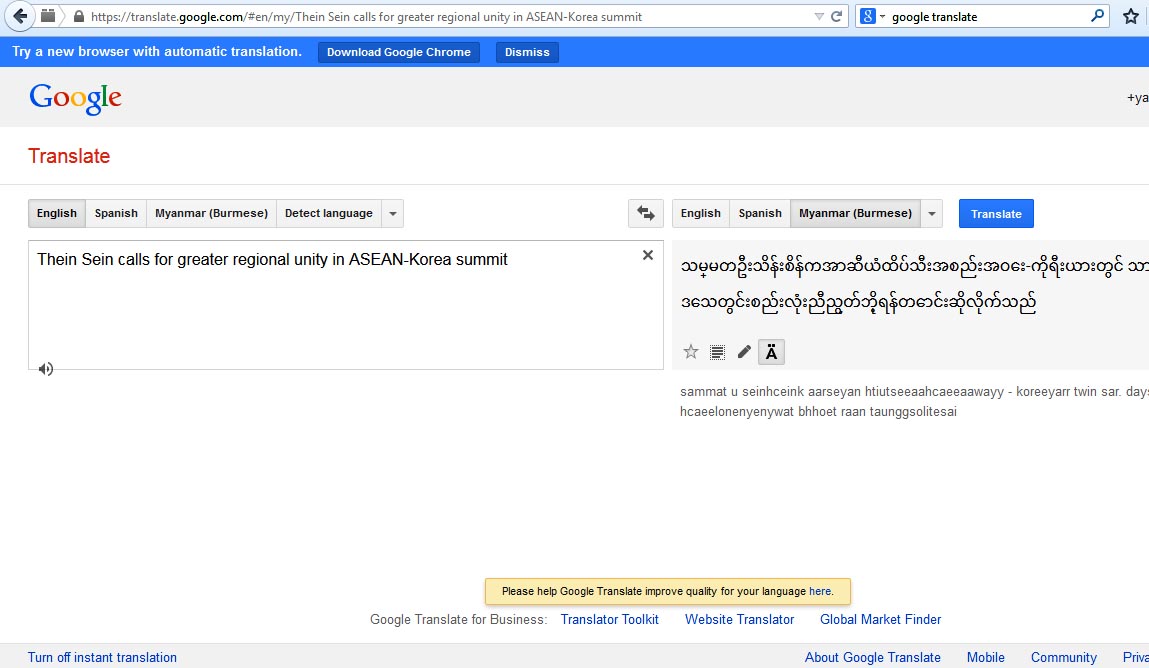This screenshot has width=1149, height=668.
Task: Toggle the romanization Ä button
Action: tap(771, 352)
